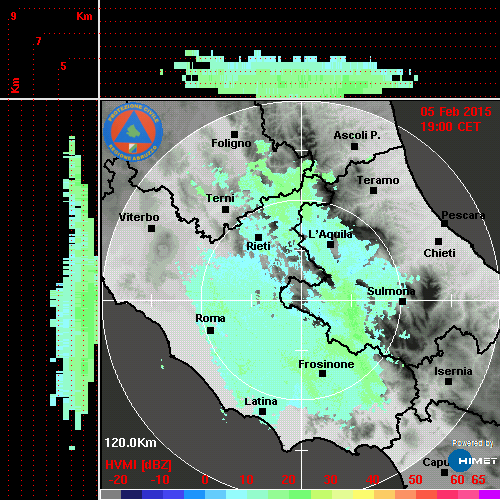Click the vertical 'Km' axis label
500x500 pixels.
pyautogui.click(x=15, y=85)
